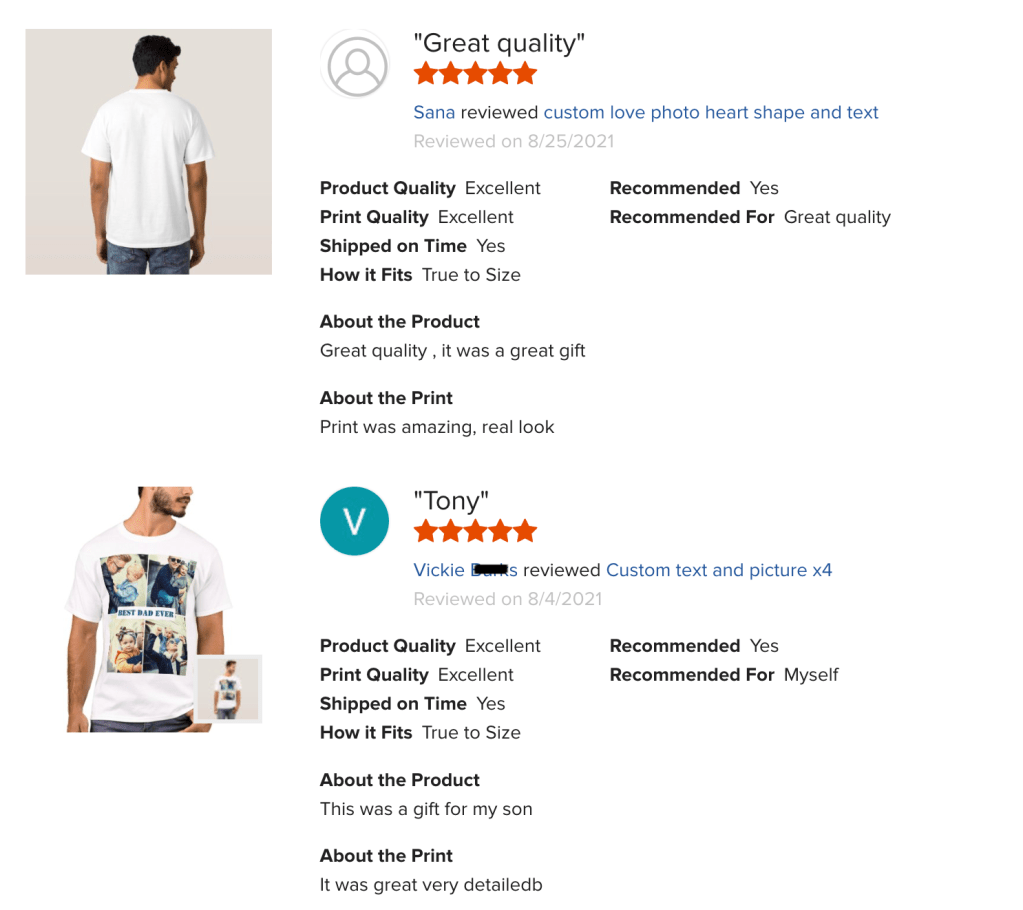Open "Custom text and picture x4" product link
1023x910 pixels.
(x=719, y=570)
